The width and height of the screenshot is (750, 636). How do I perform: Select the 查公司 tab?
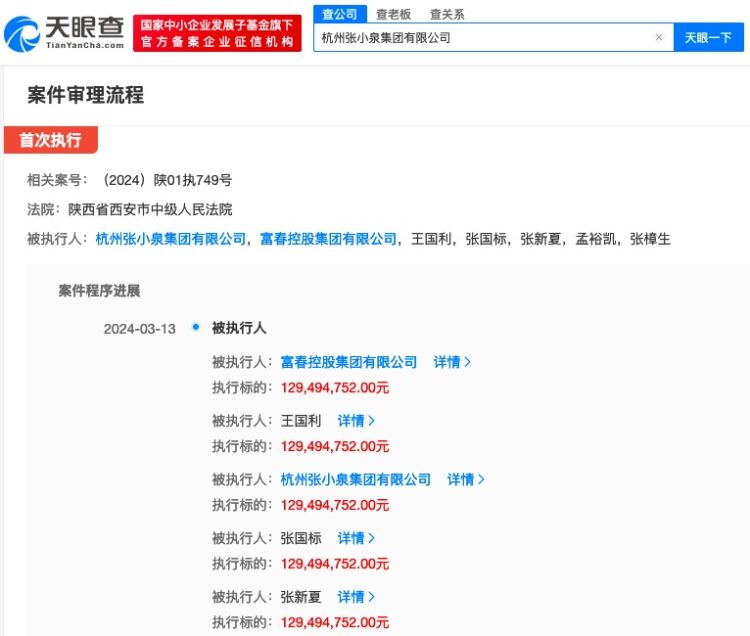[x=340, y=14]
